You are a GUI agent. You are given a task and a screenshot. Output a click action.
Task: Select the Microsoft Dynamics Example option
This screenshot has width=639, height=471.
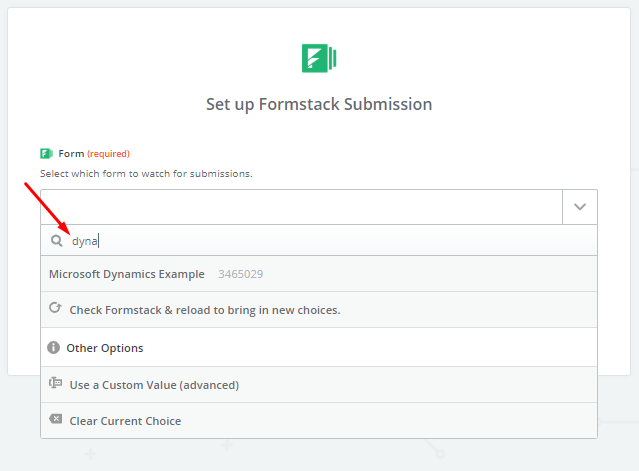click(x=127, y=274)
